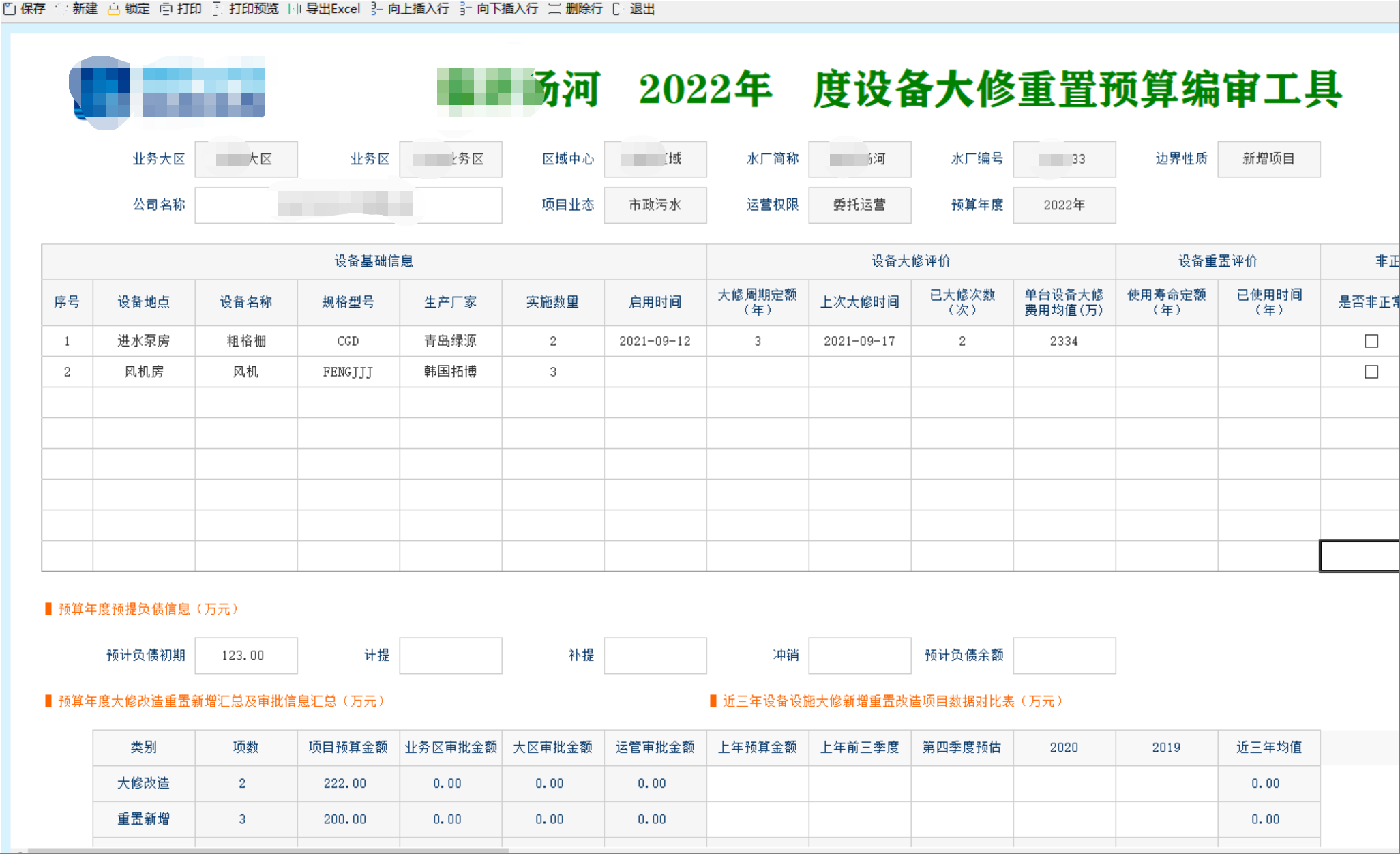This screenshot has height=854, width=1400.
Task: Click the 实施数量 column header
Action: [553, 302]
